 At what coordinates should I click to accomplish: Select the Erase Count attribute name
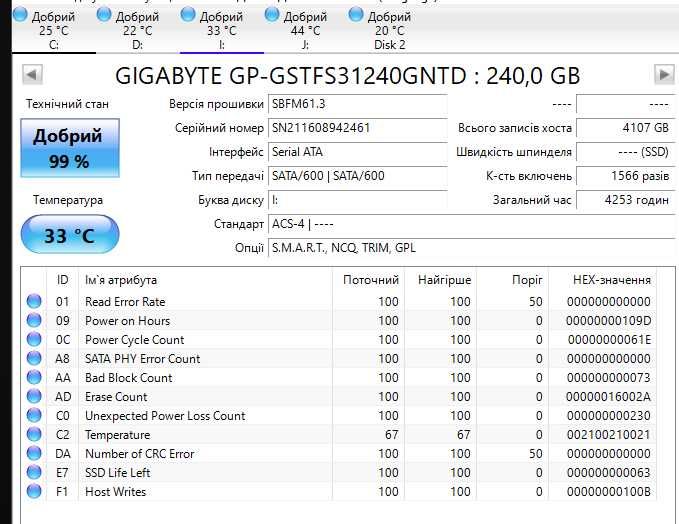[x=116, y=397]
